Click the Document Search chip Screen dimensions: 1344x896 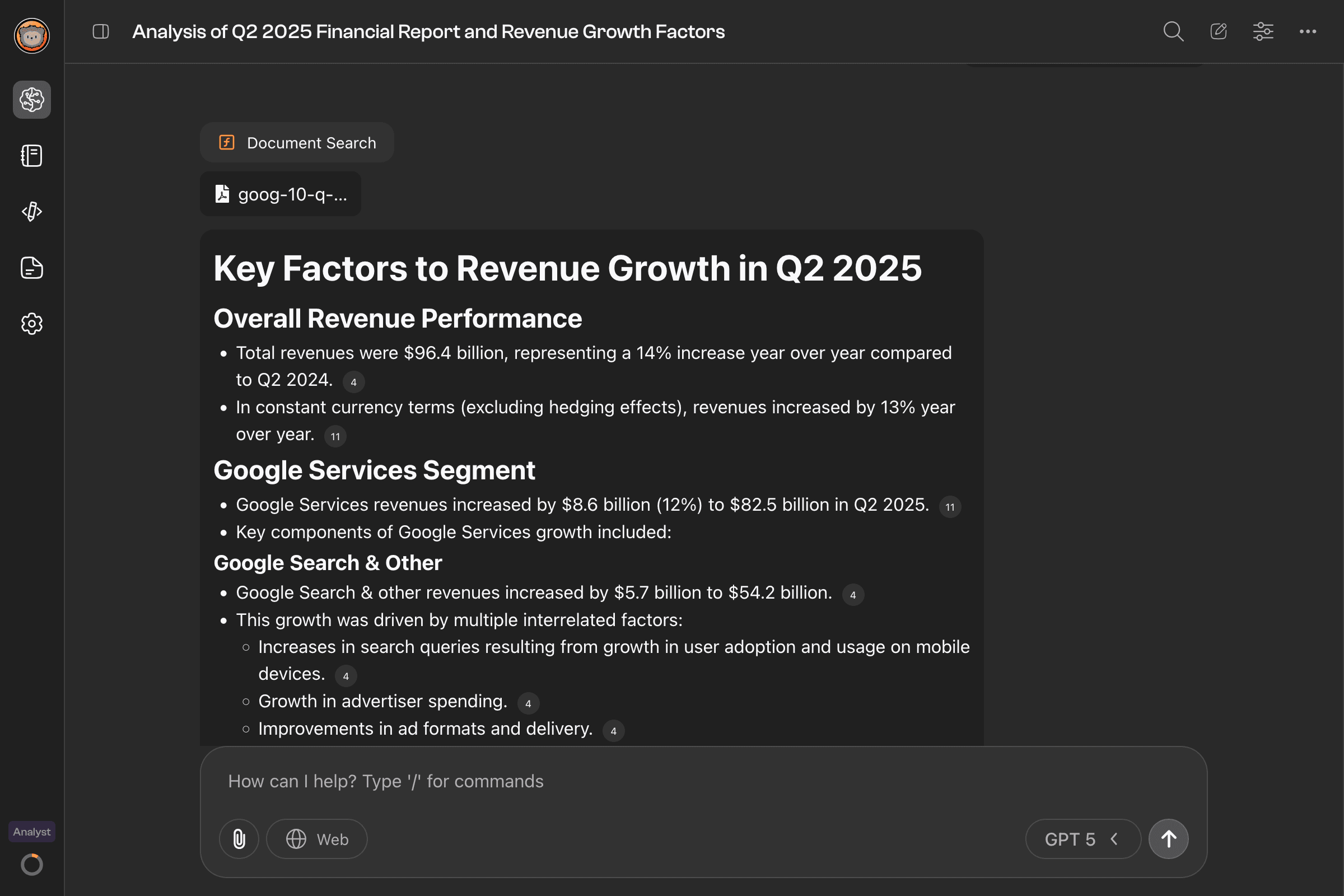pyautogui.click(x=297, y=142)
